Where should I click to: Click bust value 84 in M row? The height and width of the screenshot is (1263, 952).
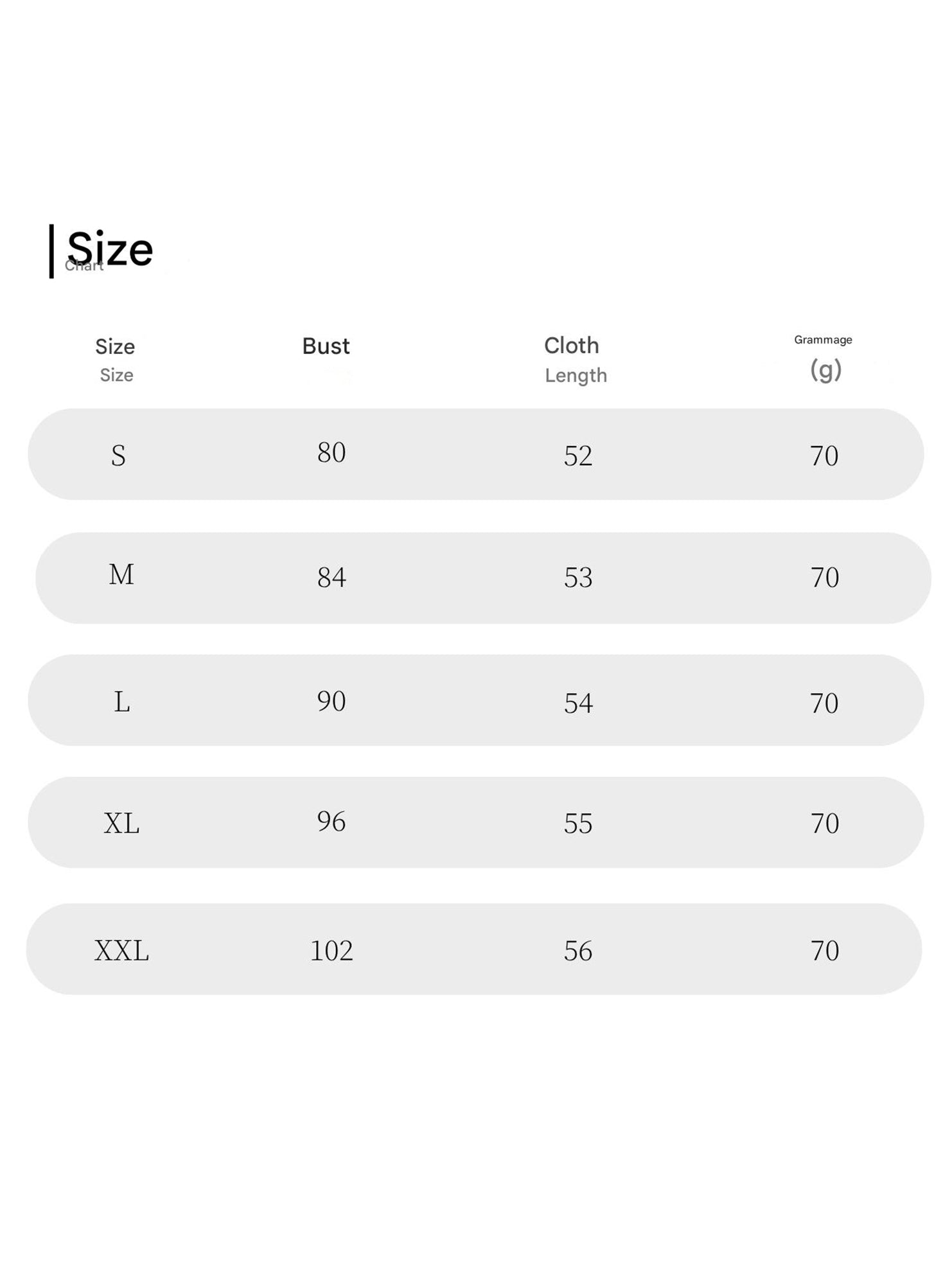[x=331, y=578]
